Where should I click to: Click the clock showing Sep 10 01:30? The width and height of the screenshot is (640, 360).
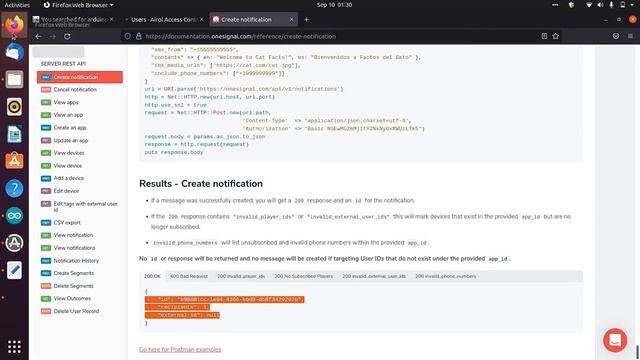pyautogui.click(x=334, y=5)
